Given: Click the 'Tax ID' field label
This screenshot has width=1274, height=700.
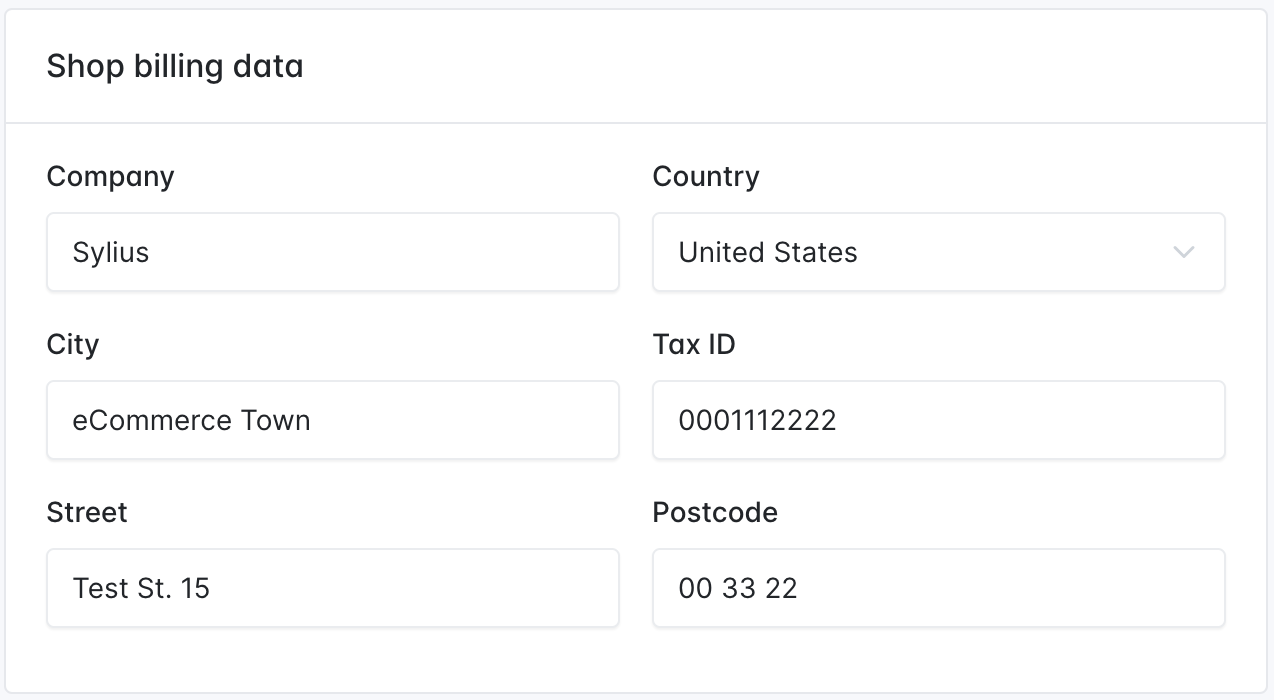Looking at the screenshot, I should pyautogui.click(x=694, y=345).
